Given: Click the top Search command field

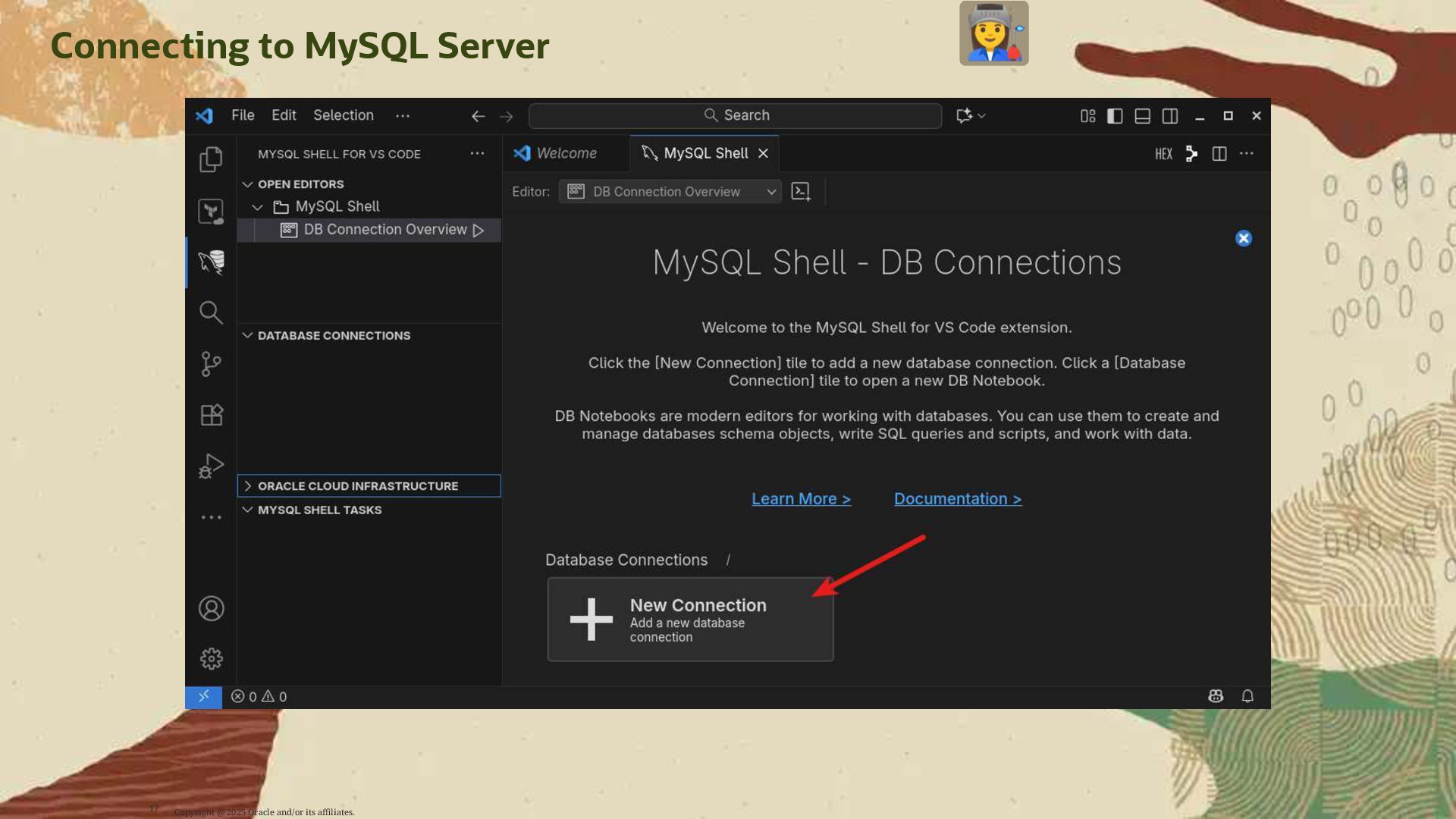Looking at the screenshot, I should (736, 115).
